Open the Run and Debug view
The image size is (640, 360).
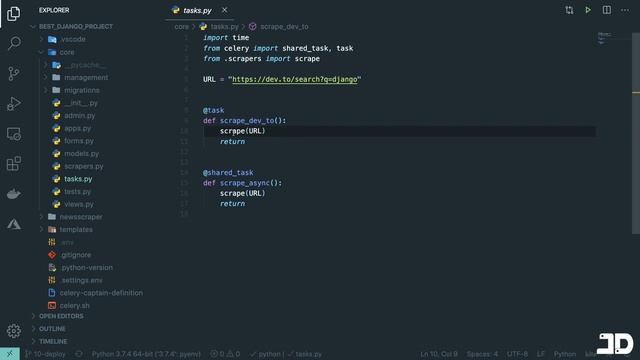(13, 104)
